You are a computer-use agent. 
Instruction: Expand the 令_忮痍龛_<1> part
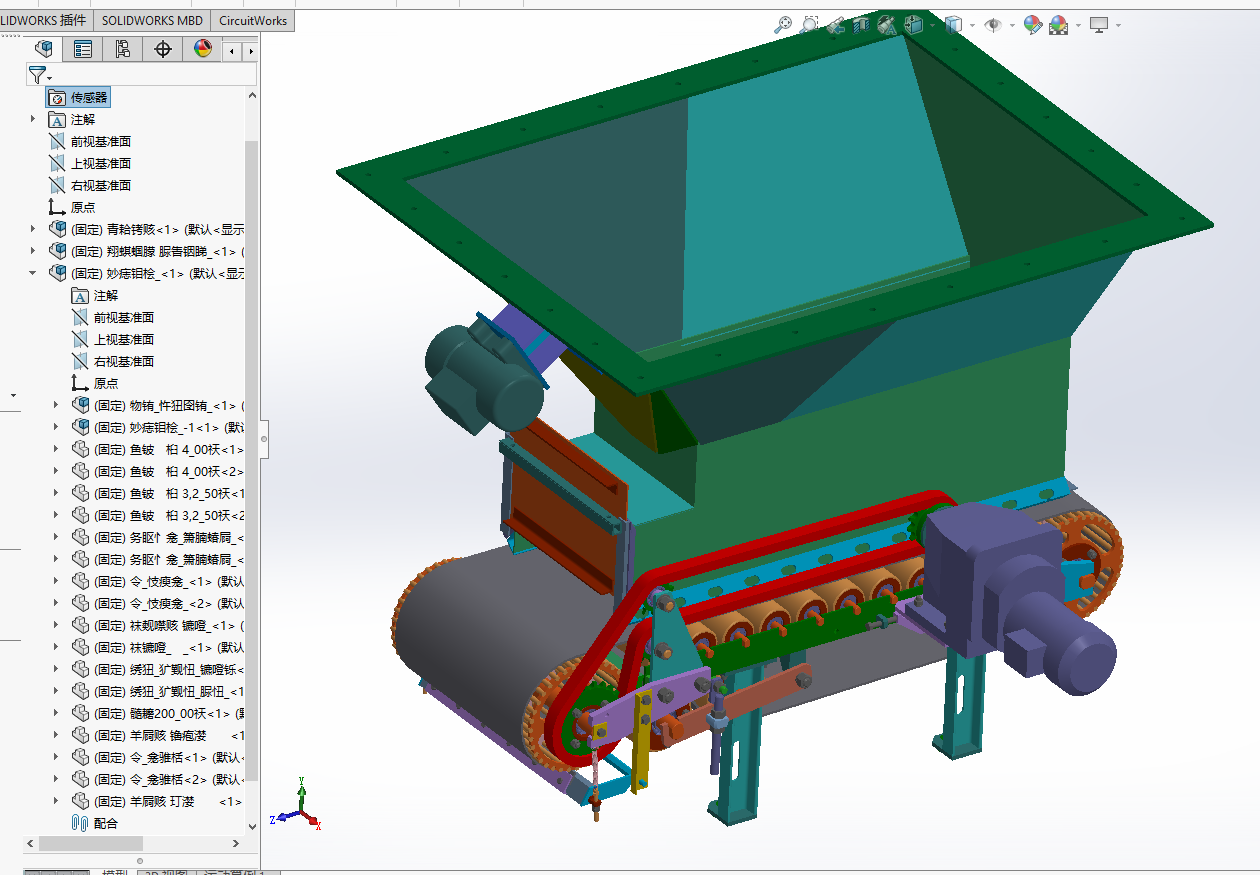pyautogui.click(x=56, y=581)
